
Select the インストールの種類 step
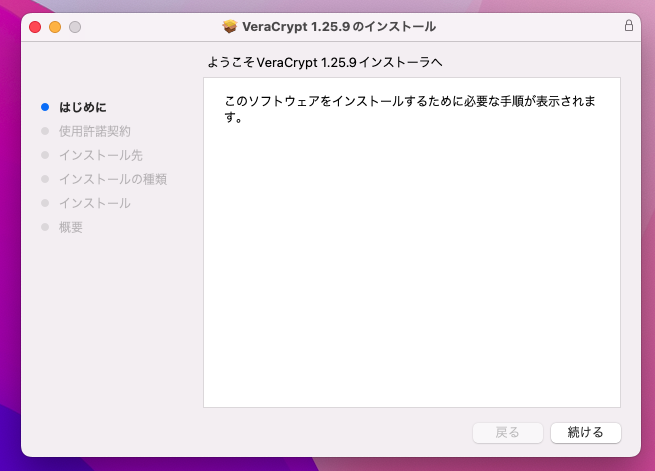112,179
